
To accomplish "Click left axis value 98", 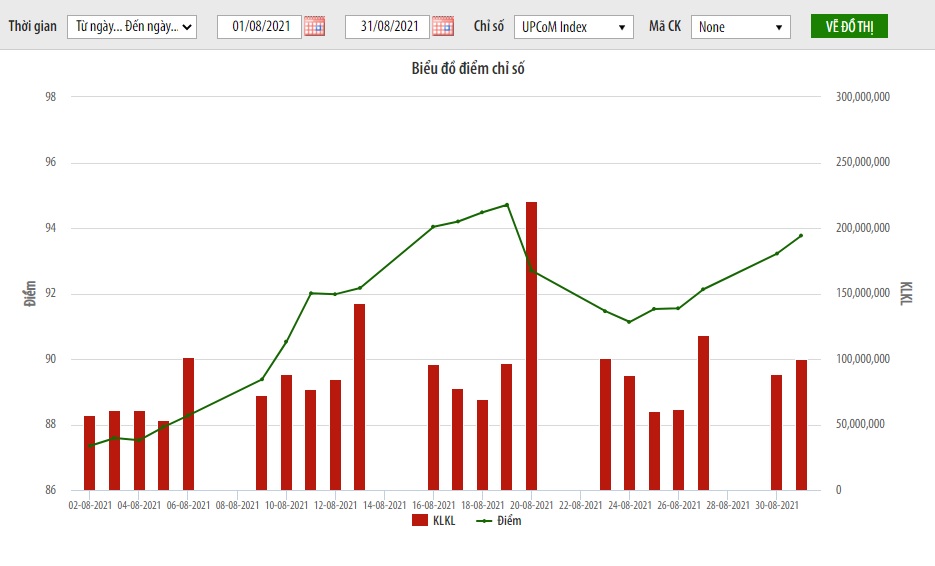I will tap(51, 97).
